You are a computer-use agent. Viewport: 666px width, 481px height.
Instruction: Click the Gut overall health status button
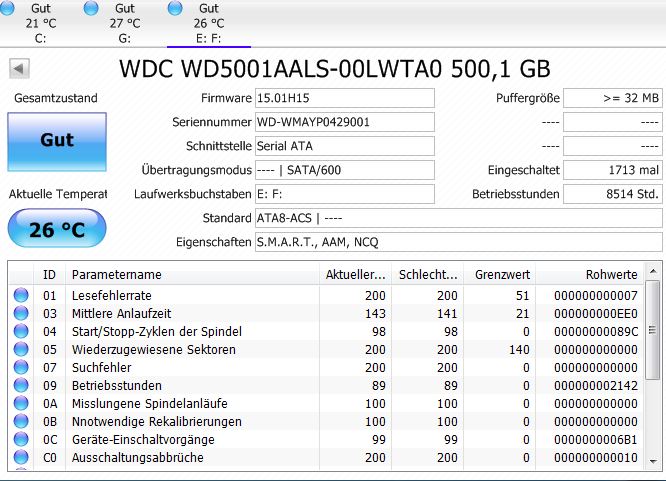57,142
